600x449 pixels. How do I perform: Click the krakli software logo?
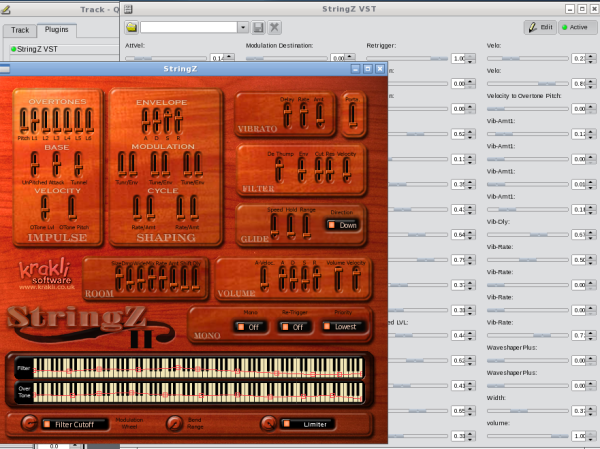43,271
